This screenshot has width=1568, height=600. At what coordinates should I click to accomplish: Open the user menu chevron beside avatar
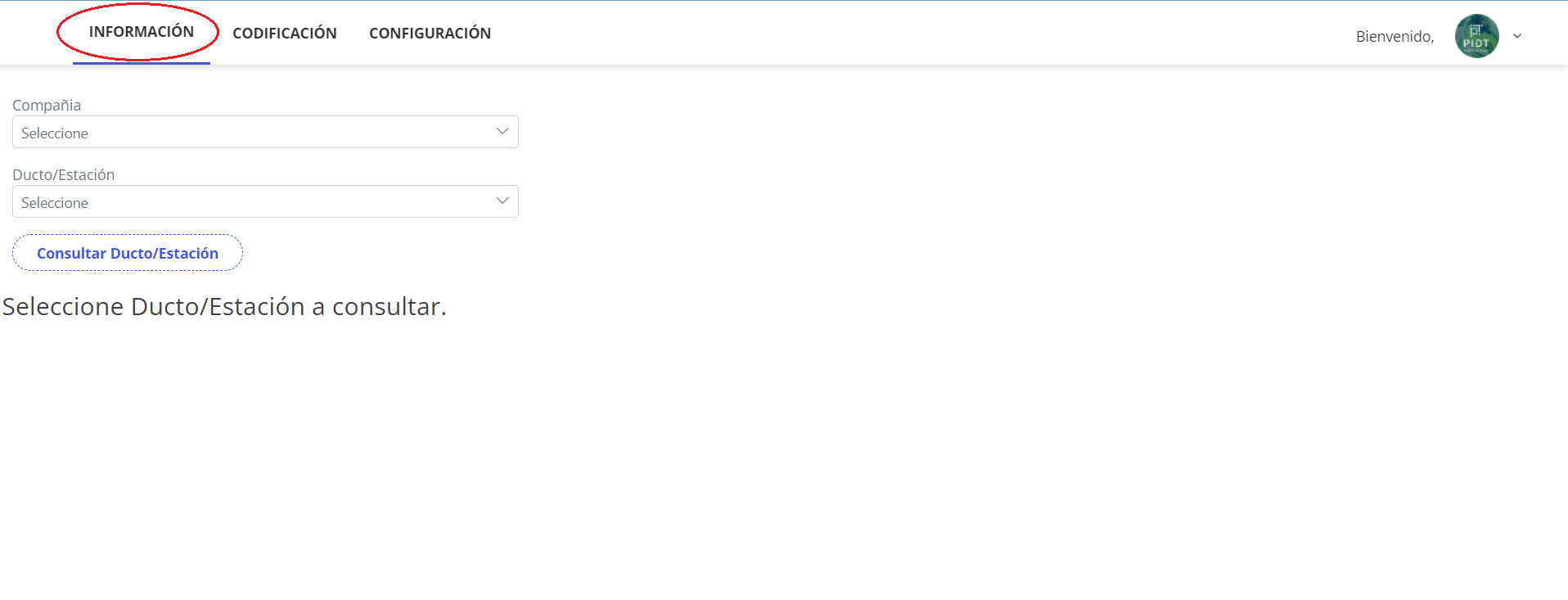[x=1517, y=36]
